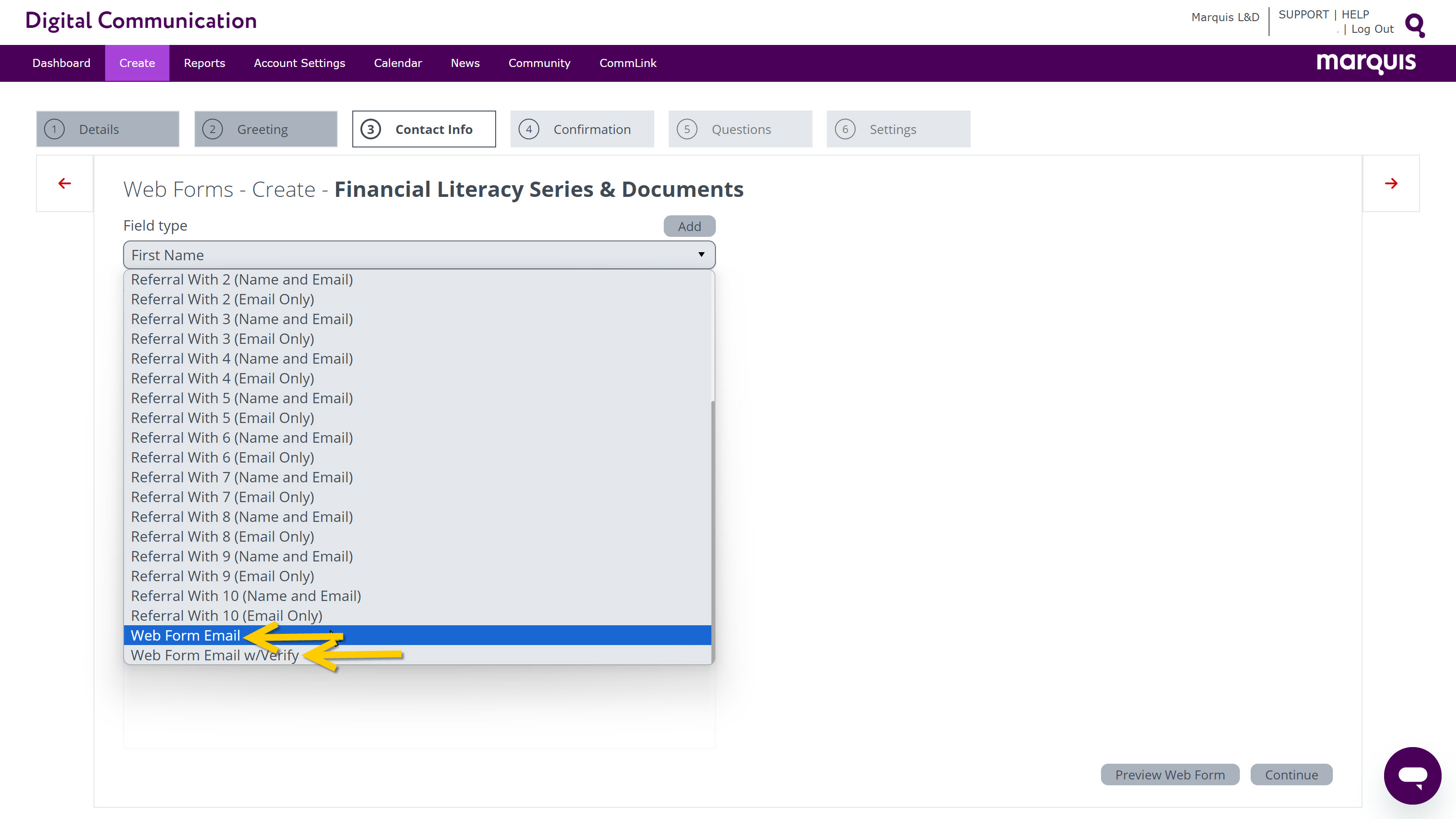Image resolution: width=1456 pixels, height=819 pixels.
Task: Choose Referral With 2 (Name and Email)
Action: [417, 279]
